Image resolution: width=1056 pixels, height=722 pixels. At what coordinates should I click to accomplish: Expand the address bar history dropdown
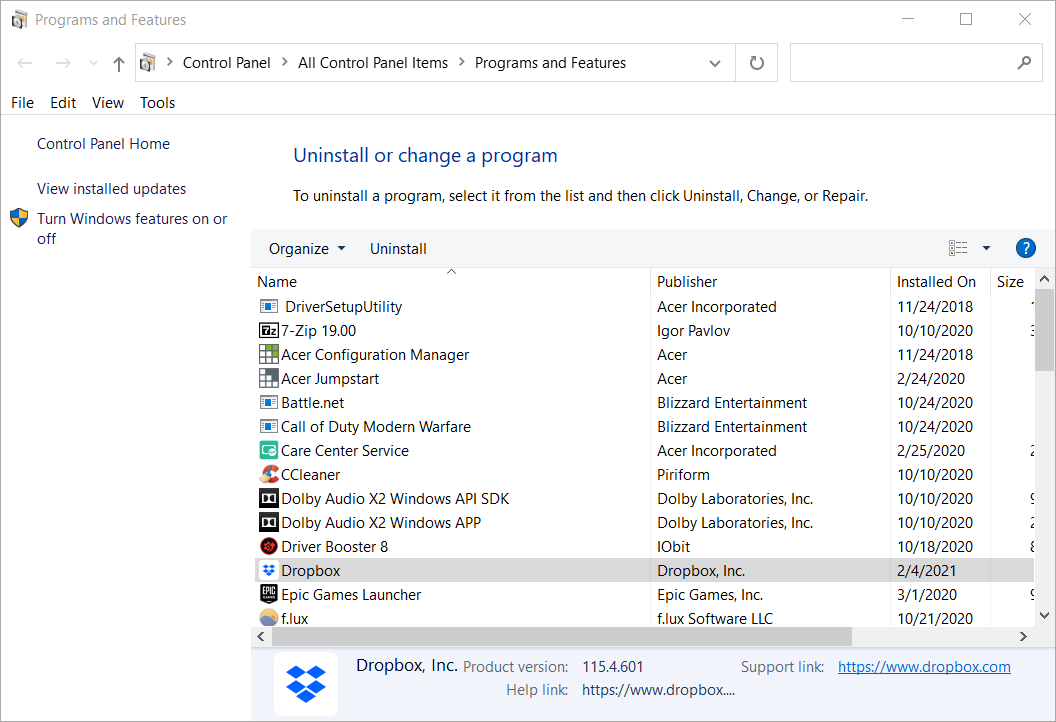[715, 63]
